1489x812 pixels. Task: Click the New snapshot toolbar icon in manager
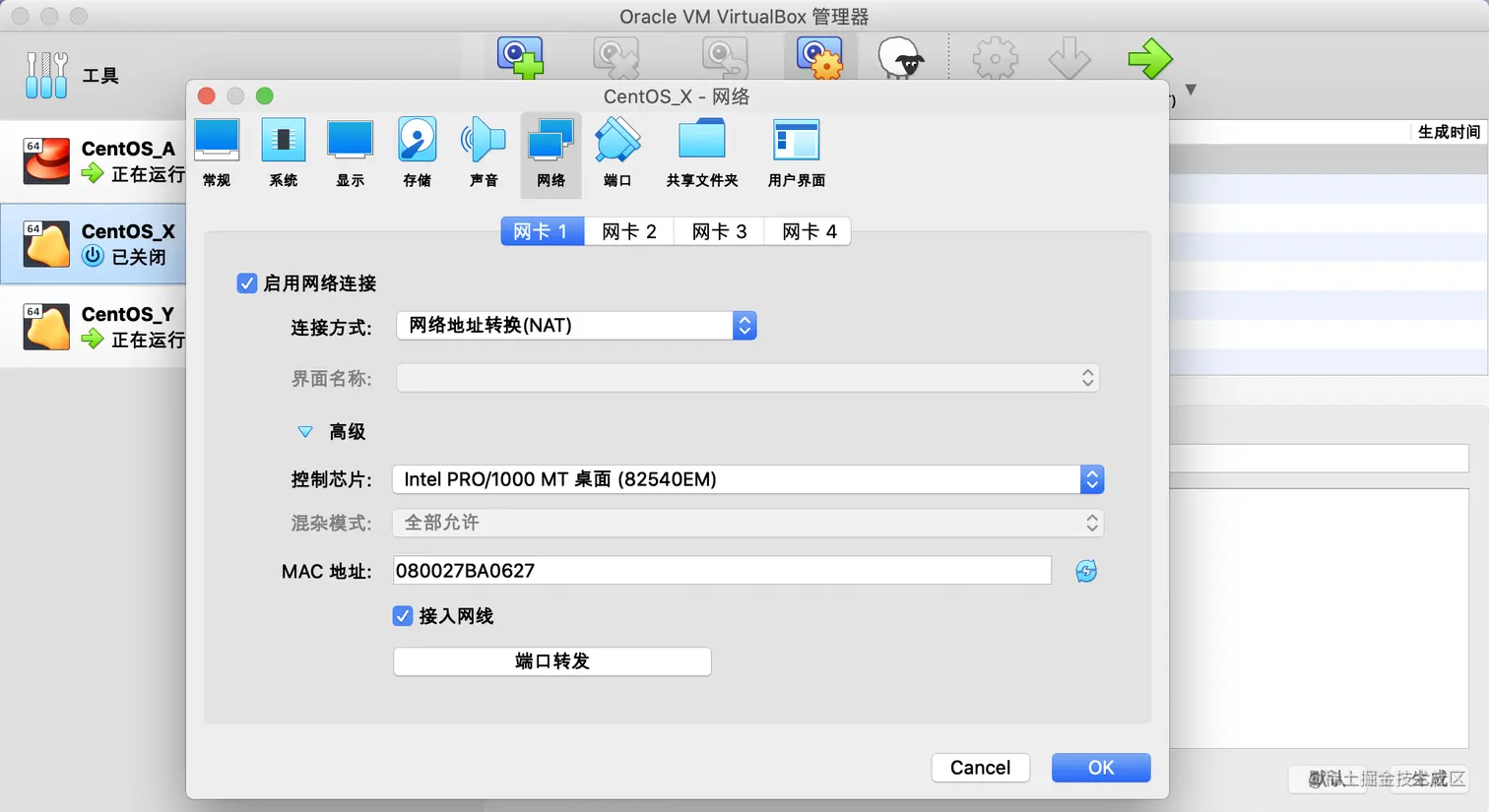pyautogui.click(x=521, y=58)
